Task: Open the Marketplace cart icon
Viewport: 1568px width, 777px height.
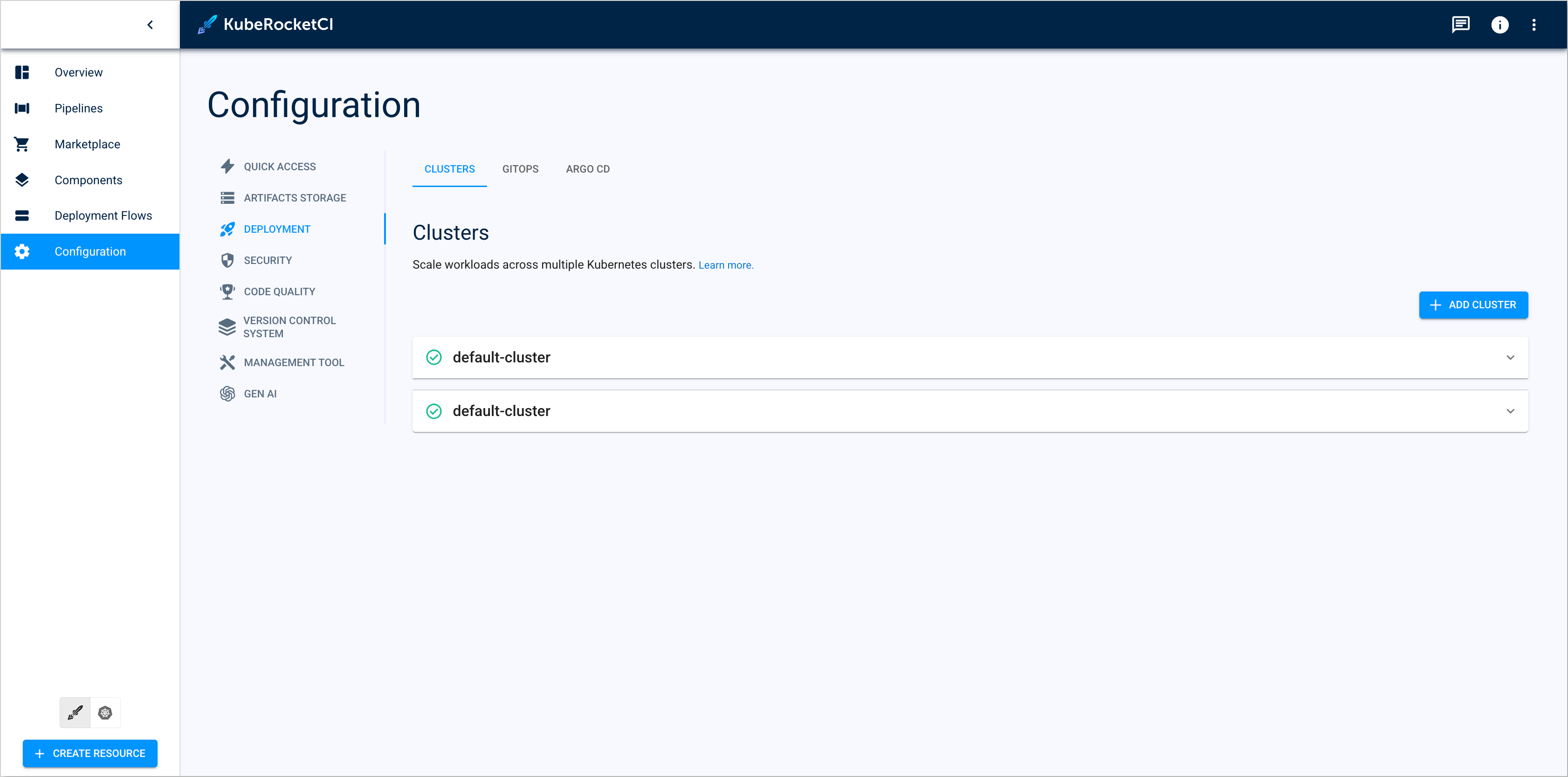Action: [22, 144]
